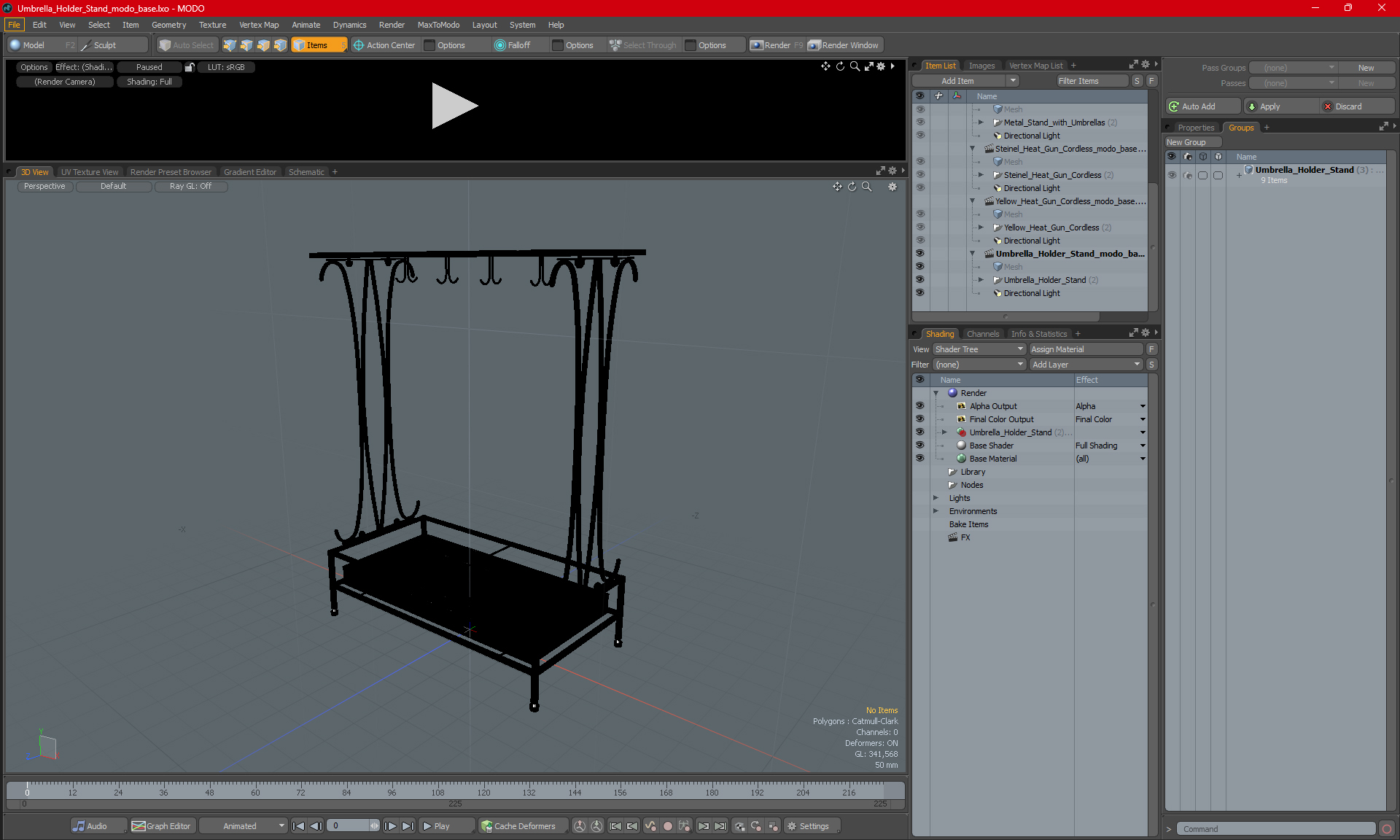The image size is (1400, 840).
Task: Step to previous frame
Action: click(316, 826)
